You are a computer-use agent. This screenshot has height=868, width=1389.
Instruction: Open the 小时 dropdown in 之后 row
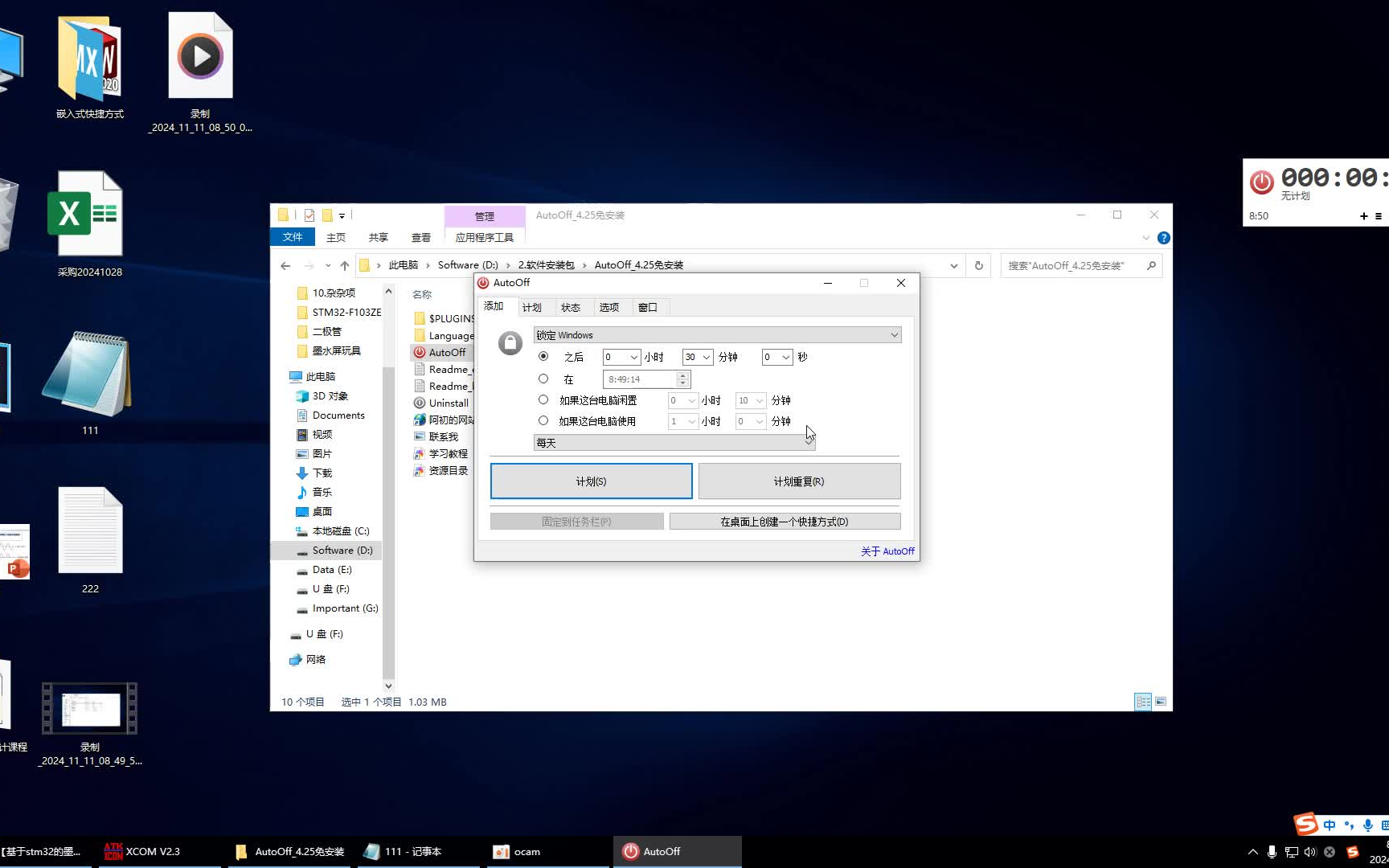pos(621,357)
